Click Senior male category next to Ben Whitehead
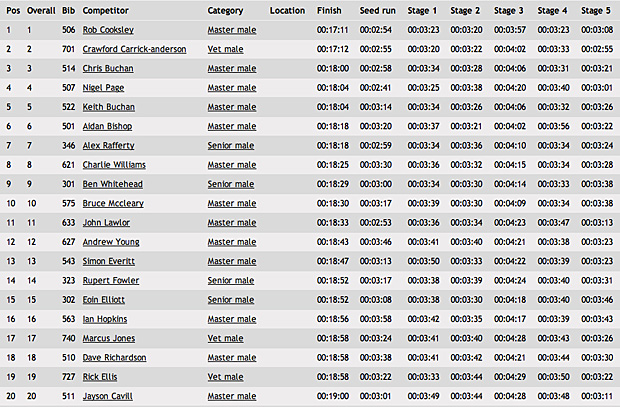This screenshot has height=407, width=620. click(231, 184)
